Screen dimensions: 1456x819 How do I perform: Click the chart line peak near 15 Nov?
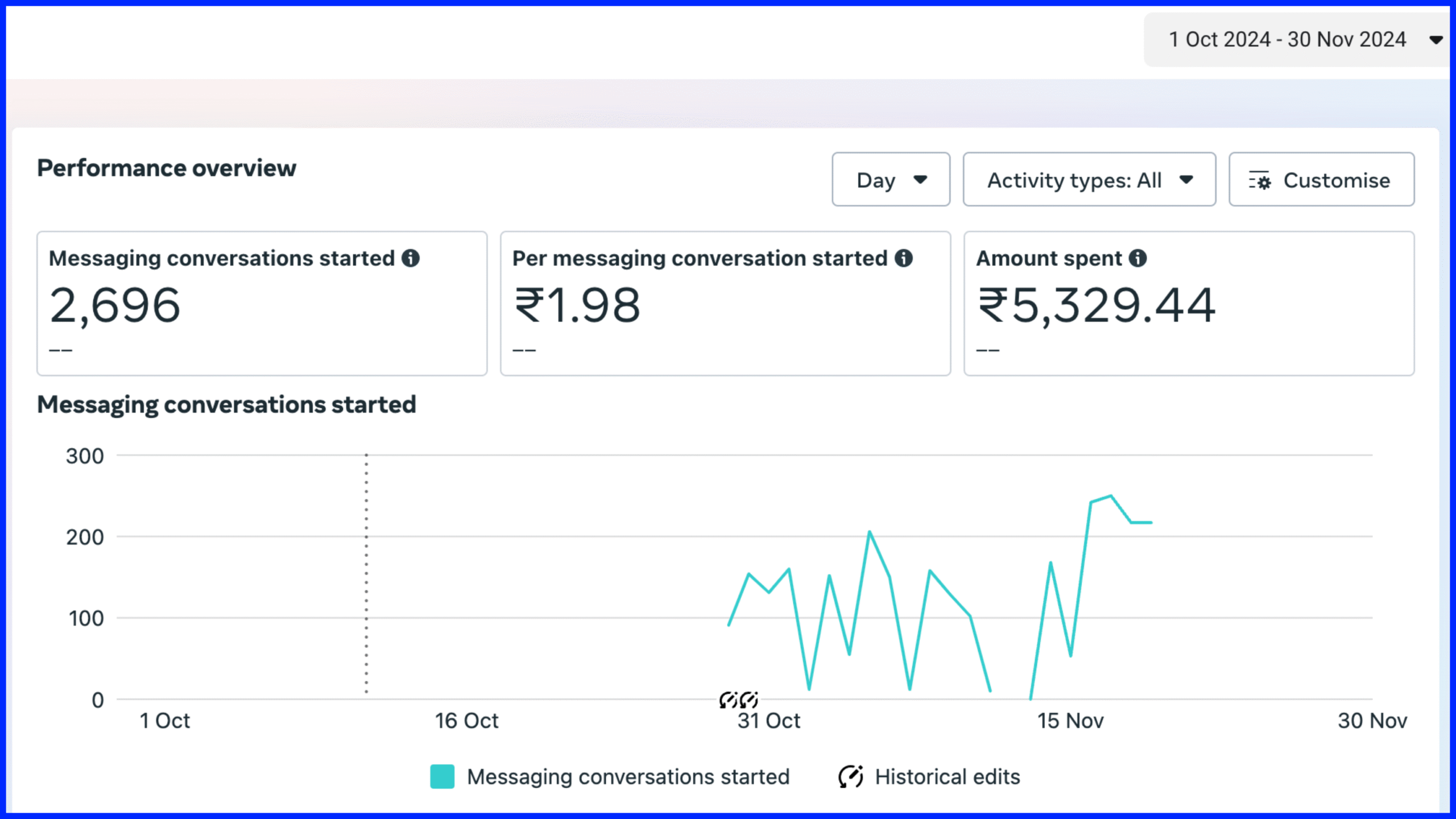coord(1110,496)
